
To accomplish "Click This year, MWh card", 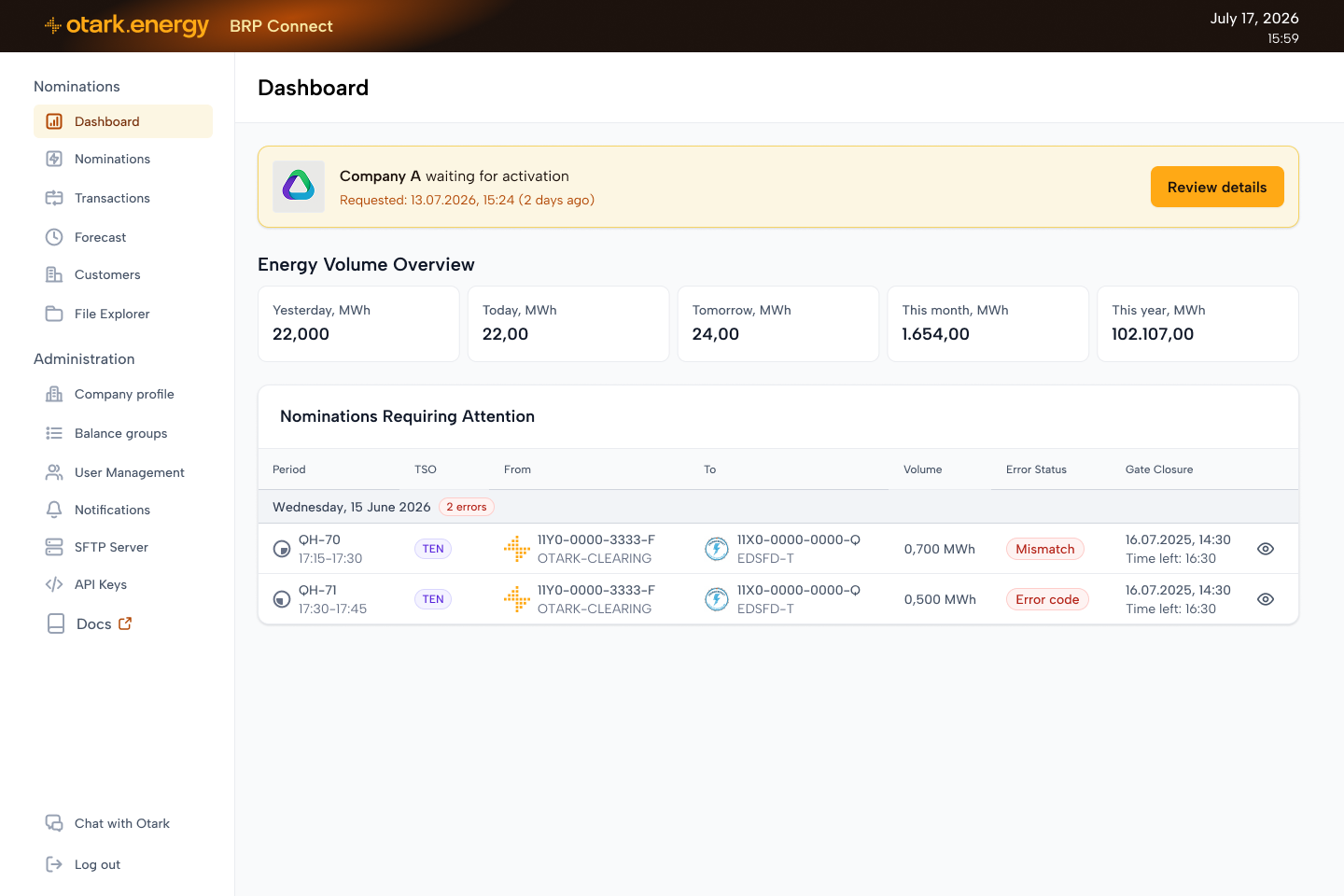I will click(1198, 324).
